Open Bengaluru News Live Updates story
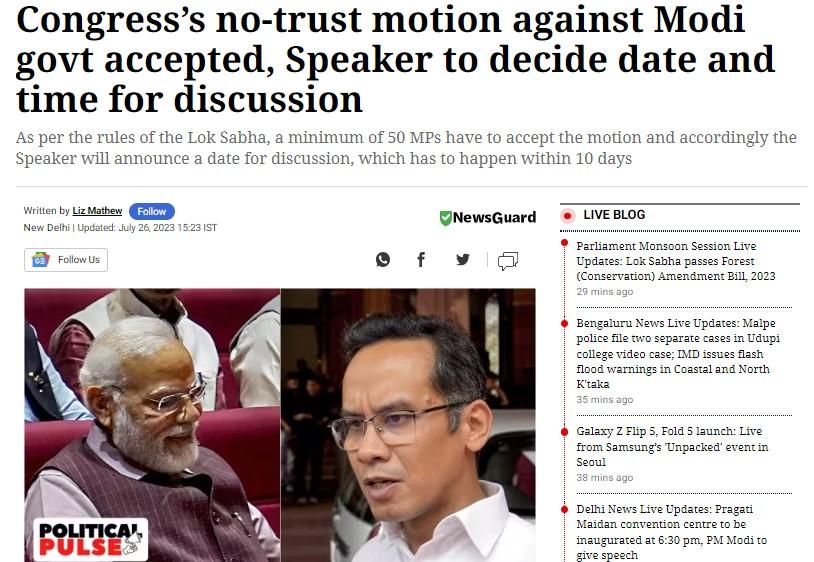This screenshot has height=562, width=814. [x=677, y=353]
